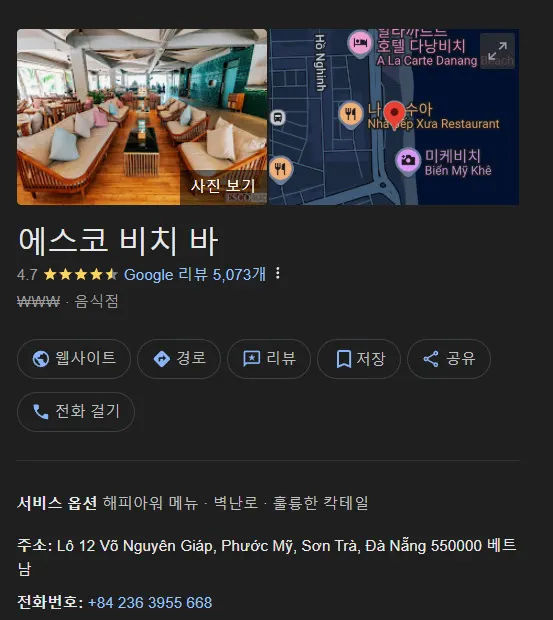Open the 사진 보기 photo viewer

coord(223,186)
